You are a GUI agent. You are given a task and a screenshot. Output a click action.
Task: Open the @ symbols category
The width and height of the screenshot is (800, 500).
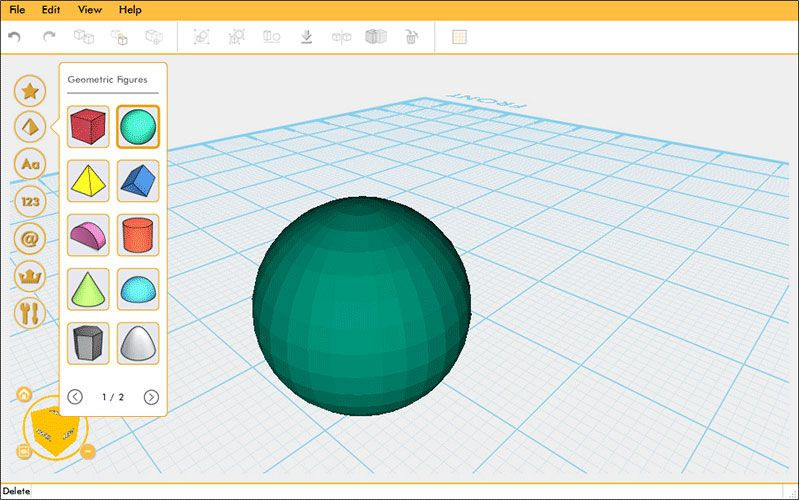(30, 238)
